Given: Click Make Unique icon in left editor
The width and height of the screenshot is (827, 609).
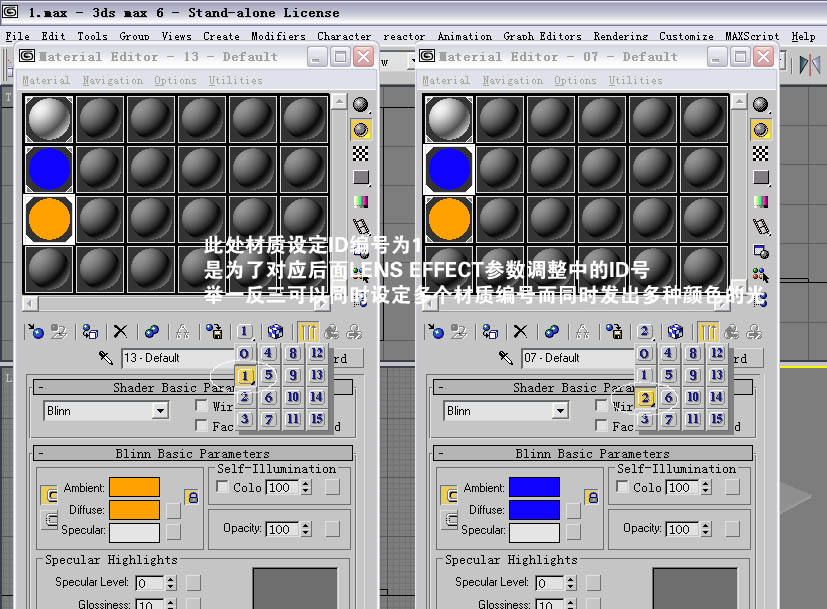Looking at the screenshot, I should pyautogui.click(x=182, y=332).
